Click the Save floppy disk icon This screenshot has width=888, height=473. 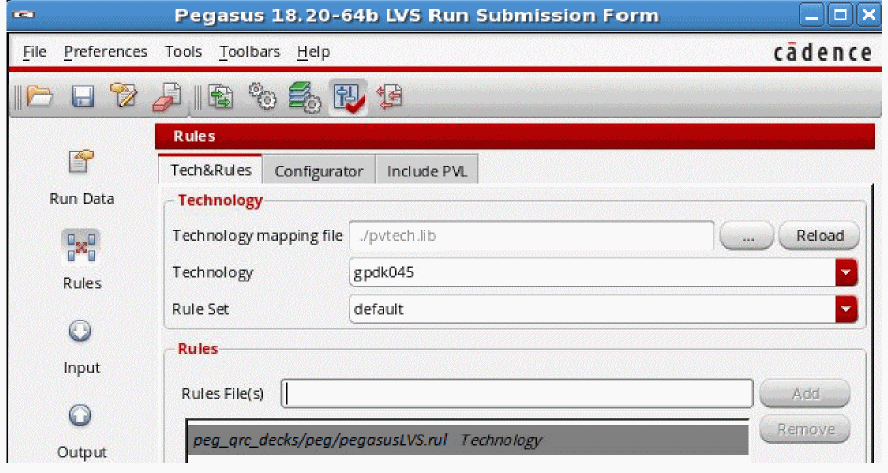click(x=83, y=96)
